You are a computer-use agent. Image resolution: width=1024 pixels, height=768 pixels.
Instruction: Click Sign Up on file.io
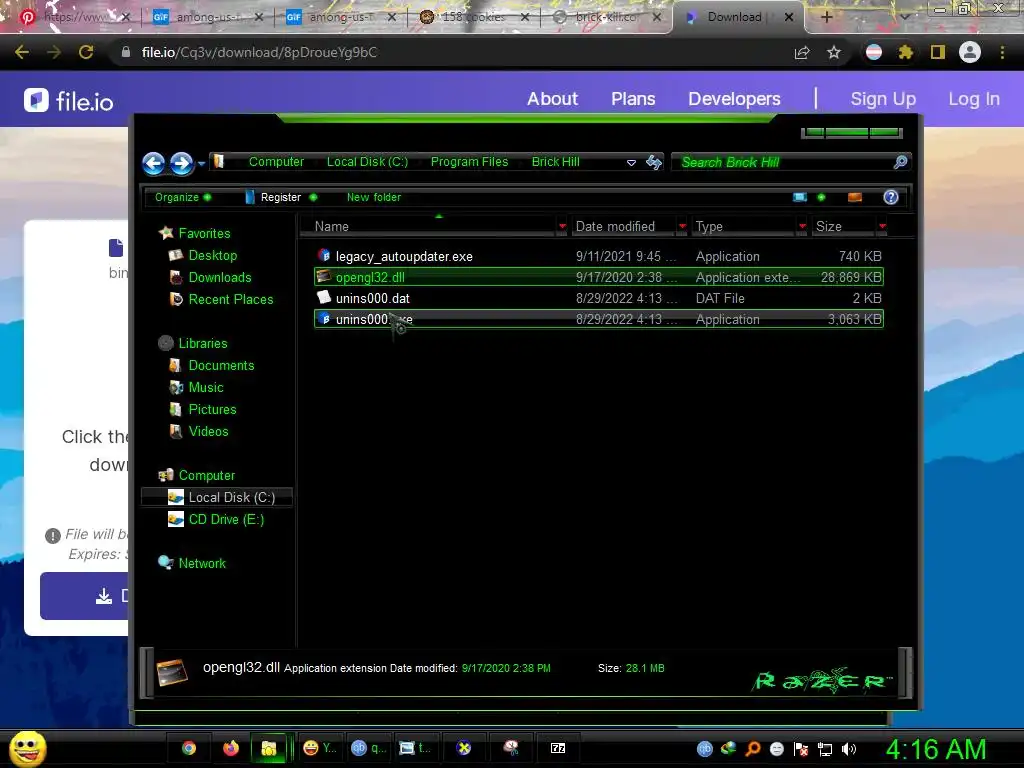(x=883, y=99)
